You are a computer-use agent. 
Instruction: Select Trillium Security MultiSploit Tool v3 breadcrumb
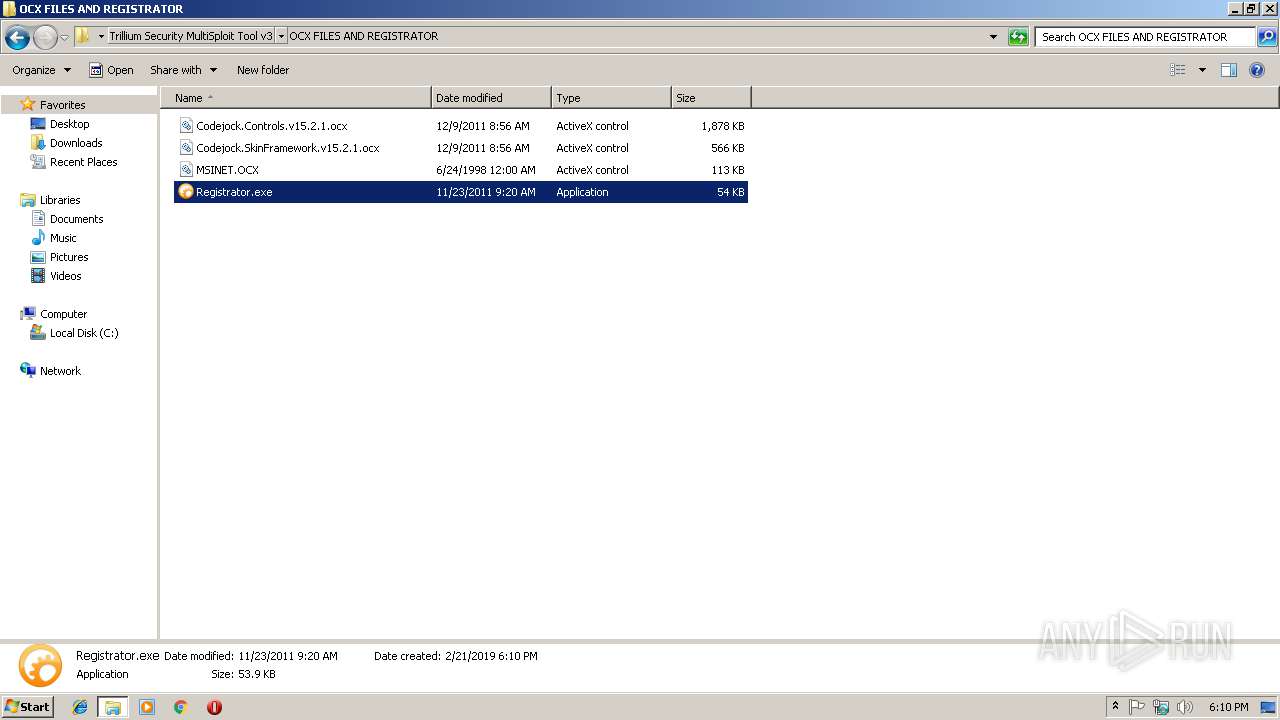click(x=191, y=36)
